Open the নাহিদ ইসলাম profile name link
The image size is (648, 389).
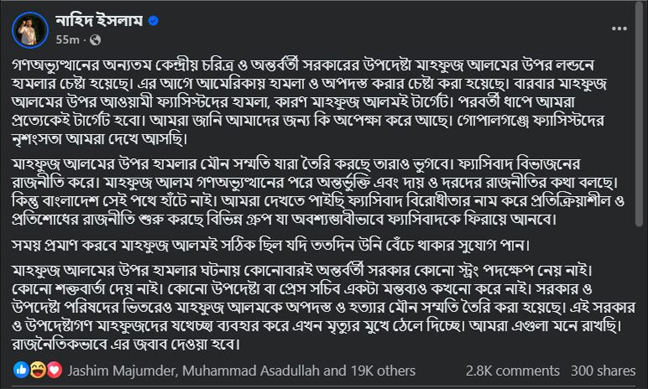[99, 20]
